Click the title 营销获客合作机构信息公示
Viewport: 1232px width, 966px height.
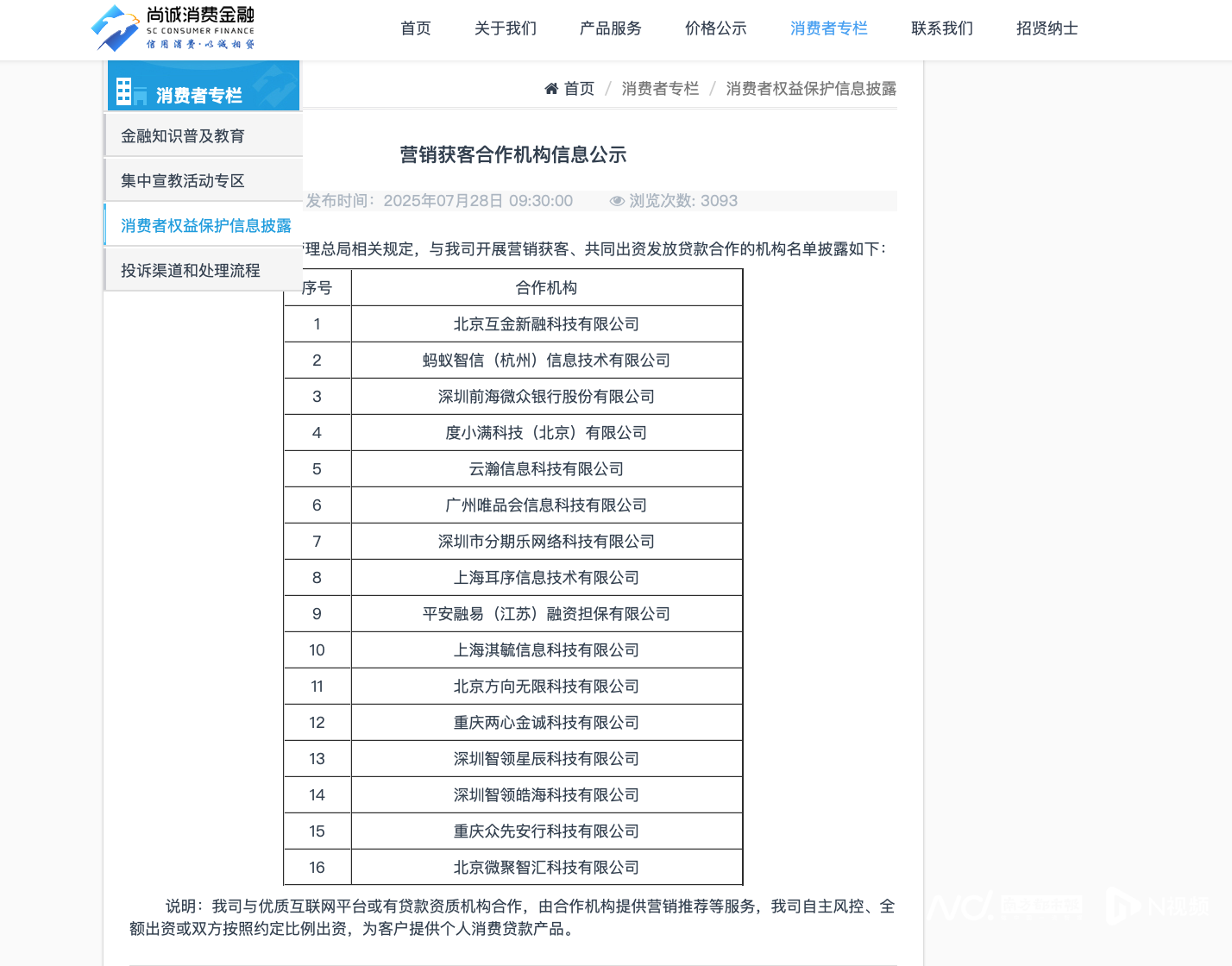[x=513, y=154]
